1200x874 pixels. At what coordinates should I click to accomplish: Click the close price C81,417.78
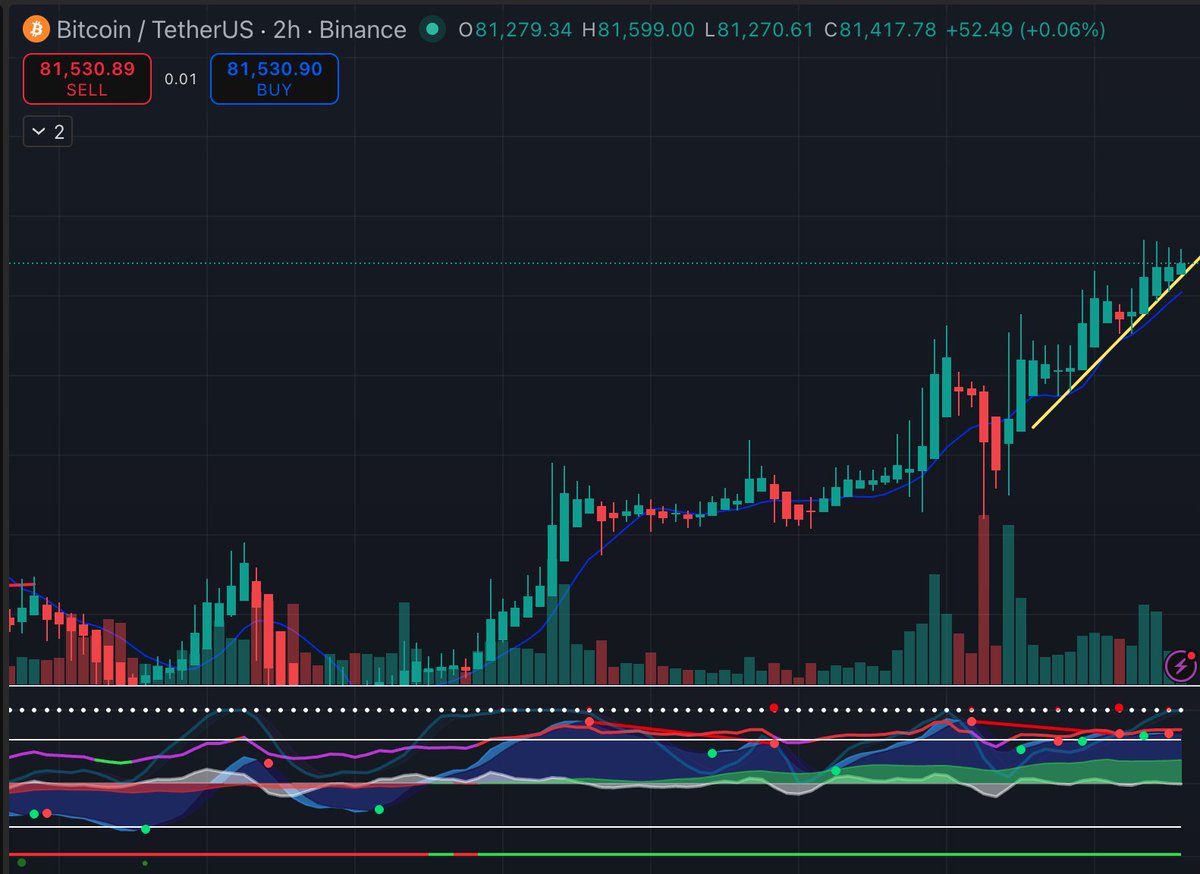(880, 29)
